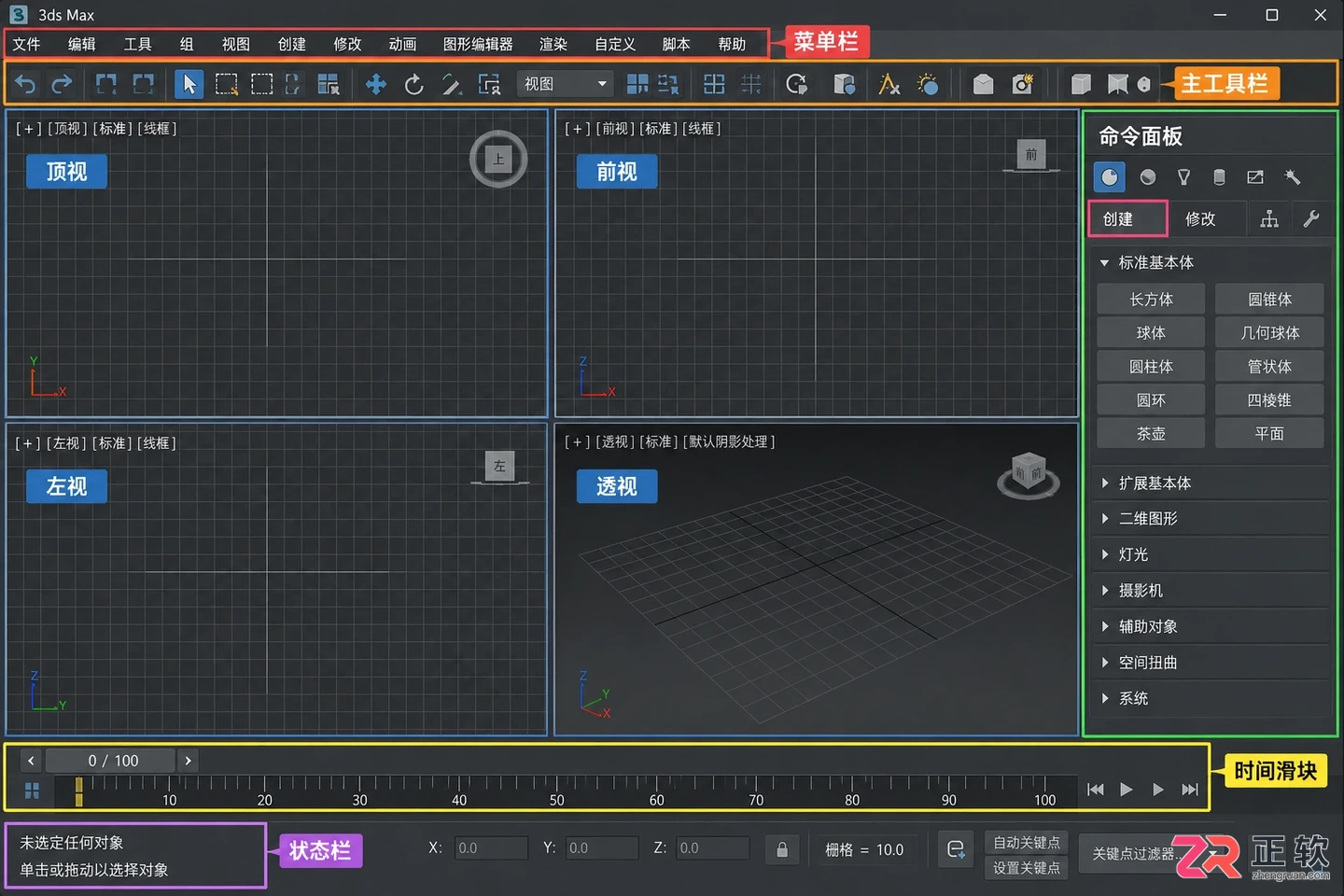Screen dimensions: 1344x896
Task: Click the ViewCube in the perspective viewport
Action: pos(1029,475)
